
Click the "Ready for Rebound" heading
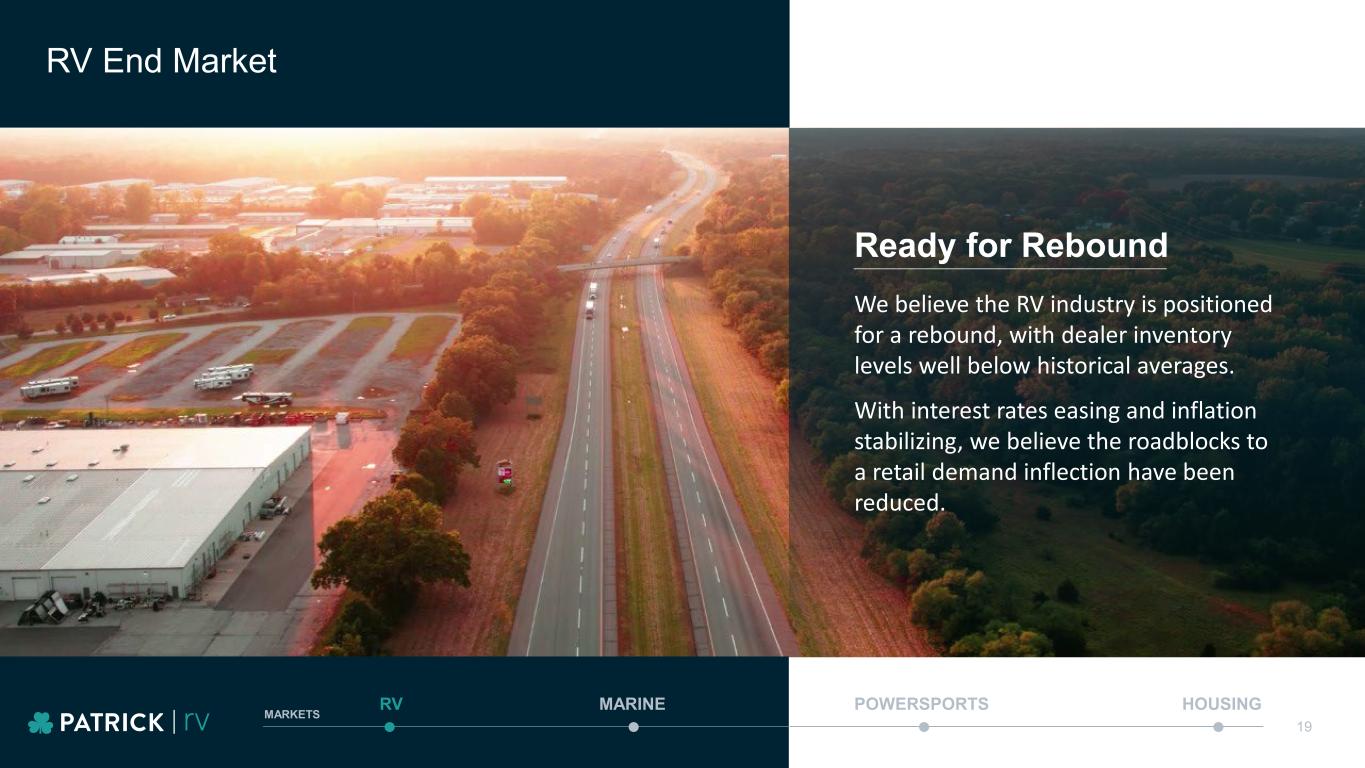coord(1011,245)
